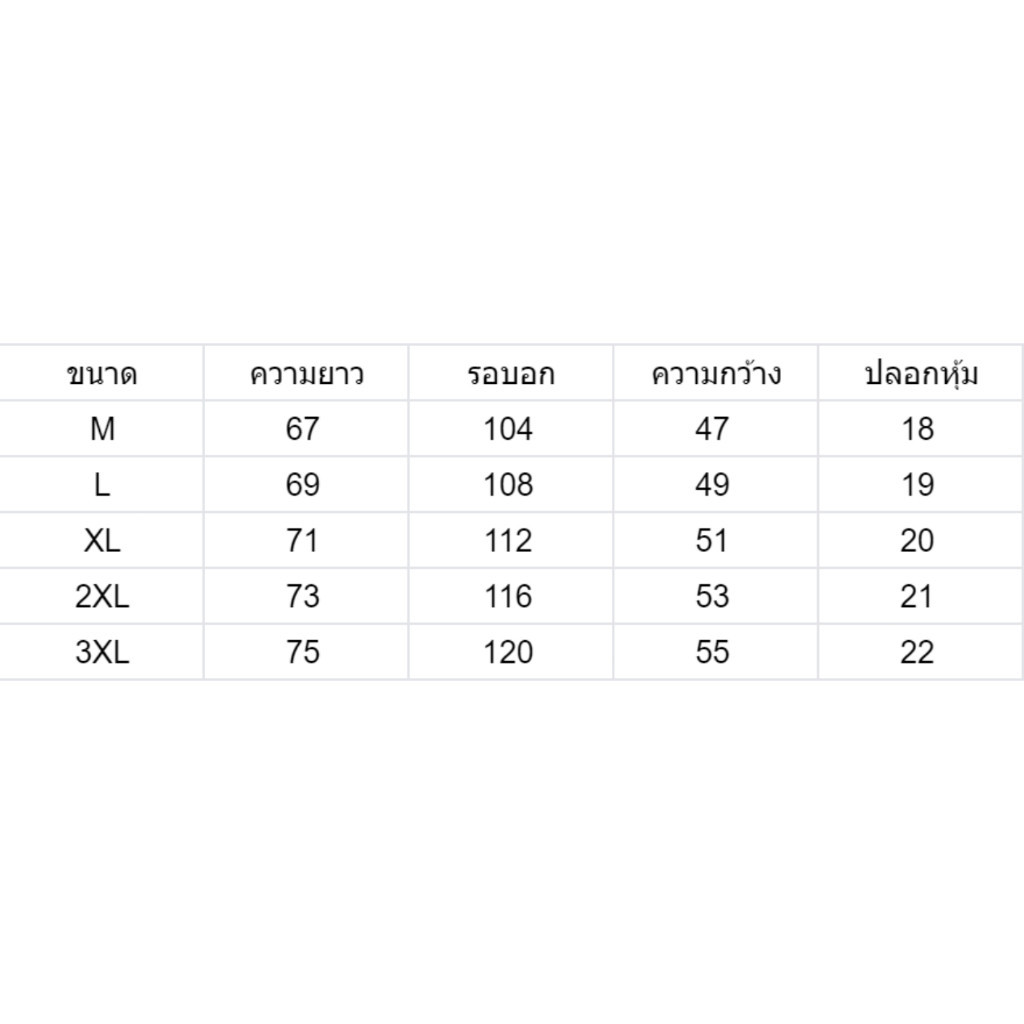Click the รอบอก column header
This screenshot has height=1024, width=1024.
[511, 373]
